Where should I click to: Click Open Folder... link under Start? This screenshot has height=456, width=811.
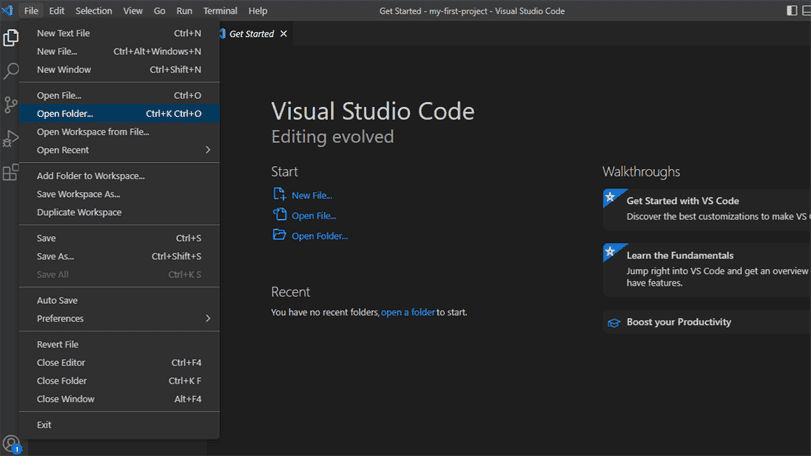pos(320,236)
